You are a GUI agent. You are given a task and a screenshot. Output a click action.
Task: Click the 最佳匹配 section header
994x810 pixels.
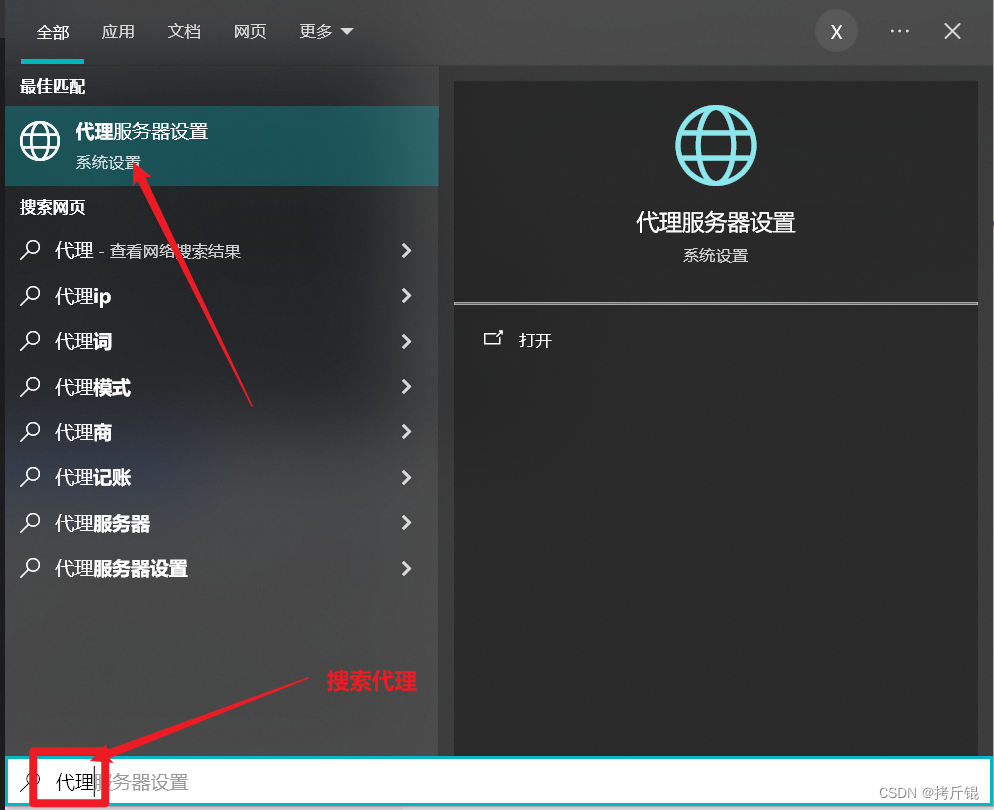(x=53, y=86)
